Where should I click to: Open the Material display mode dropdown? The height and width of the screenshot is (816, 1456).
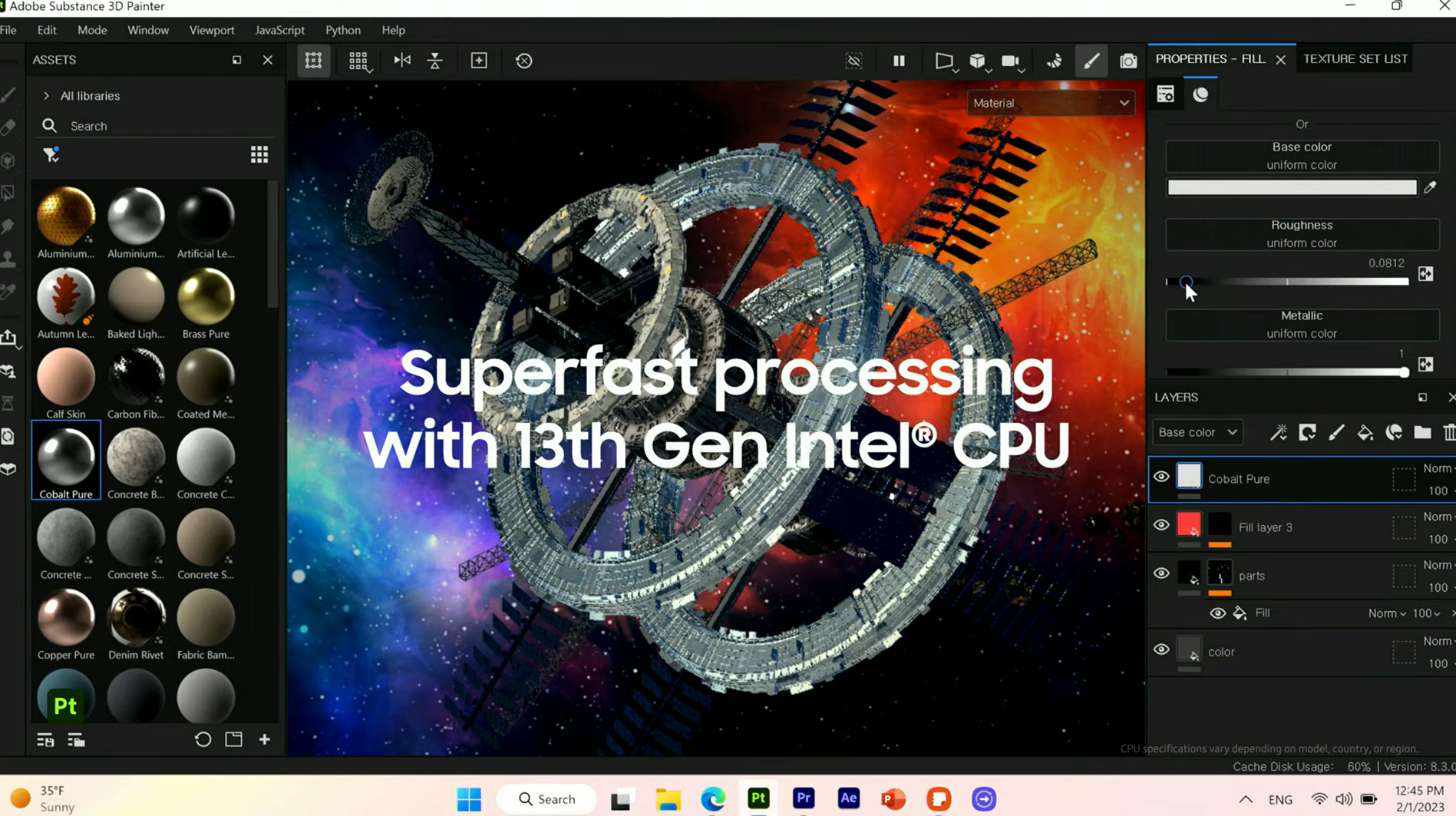[1050, 103]
